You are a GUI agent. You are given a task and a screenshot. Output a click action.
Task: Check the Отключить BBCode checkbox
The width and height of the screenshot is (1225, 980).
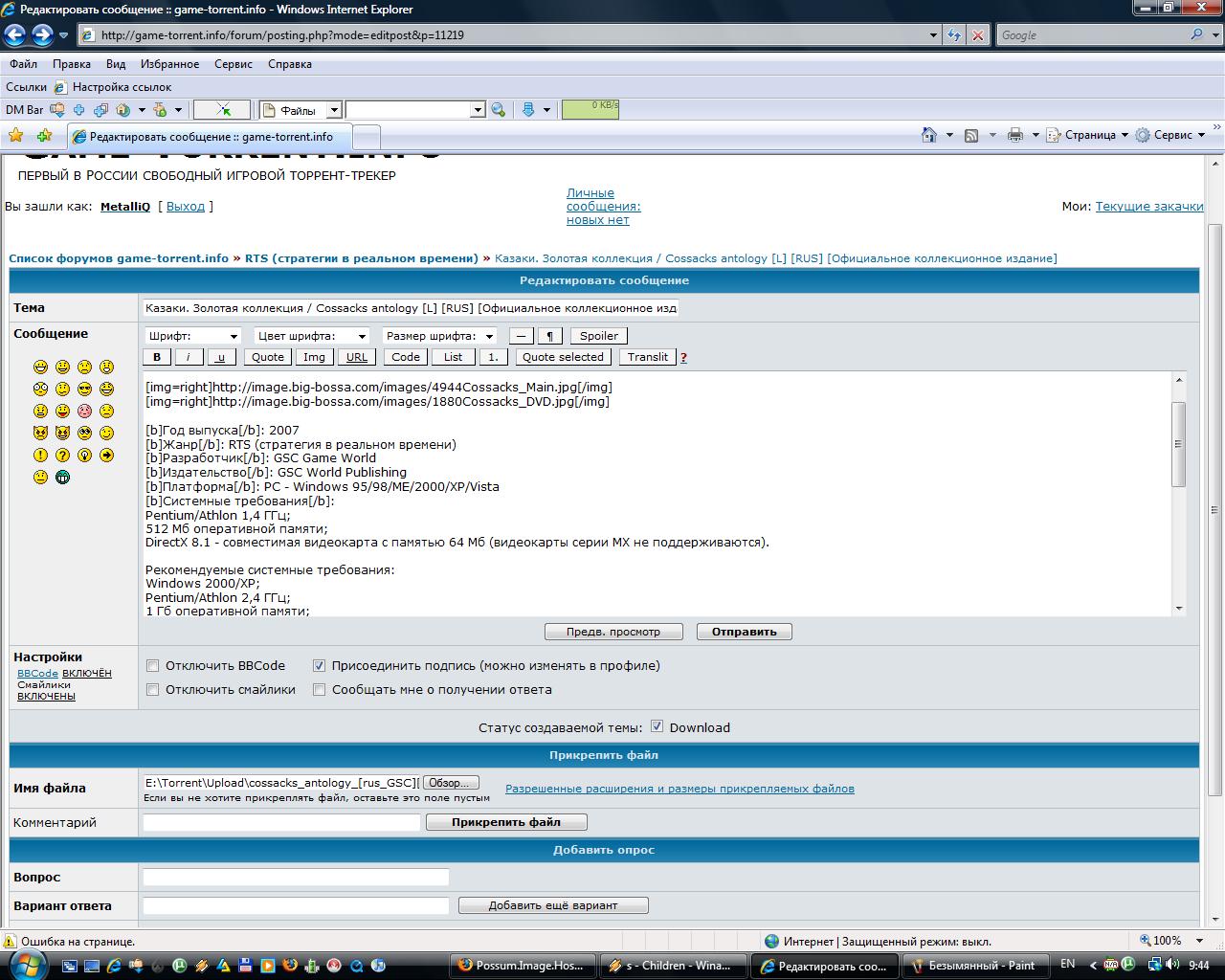click(152, 665)
